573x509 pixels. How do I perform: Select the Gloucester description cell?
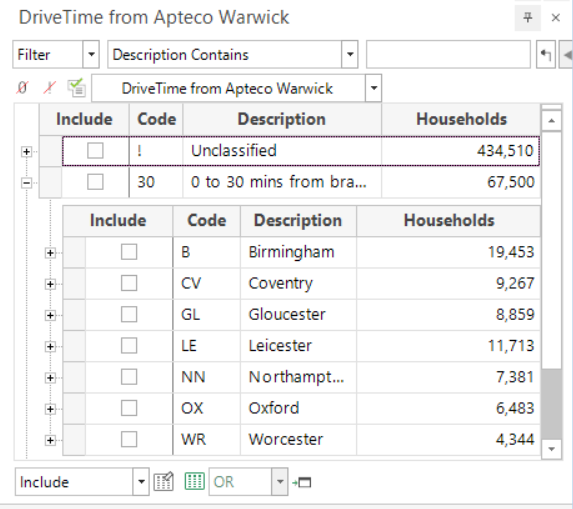298,314
